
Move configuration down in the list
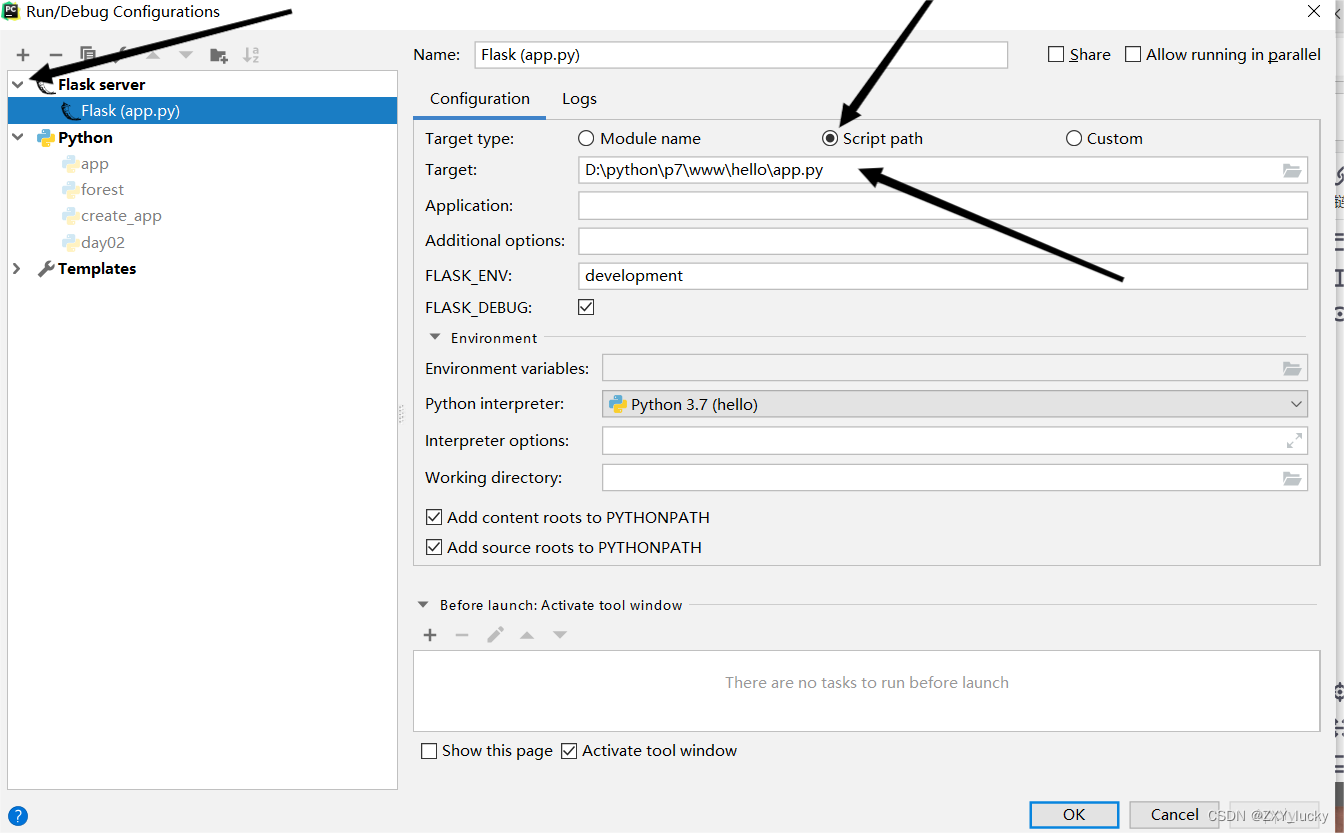(186, 55)
